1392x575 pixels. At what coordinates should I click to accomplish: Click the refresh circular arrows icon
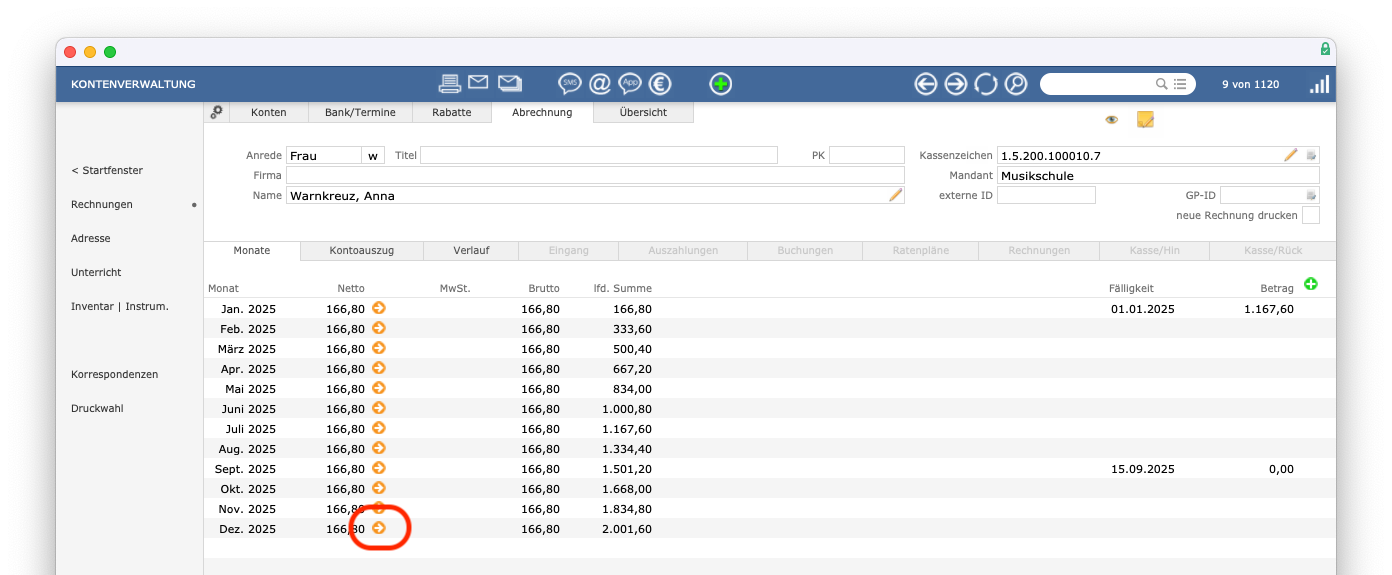[x=986, y=84]
